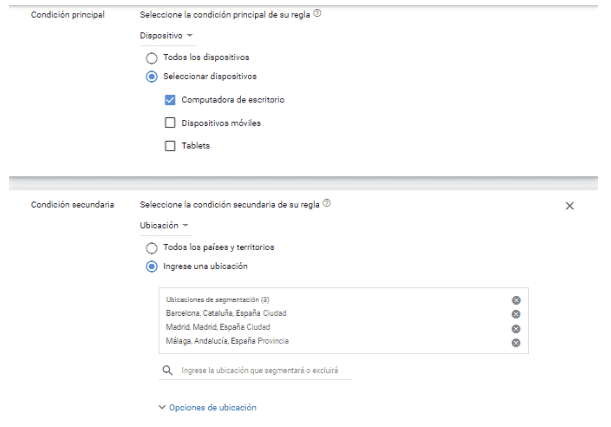Close the Condición secundaria section
This screenshot has width=611, height=427.
570,205
